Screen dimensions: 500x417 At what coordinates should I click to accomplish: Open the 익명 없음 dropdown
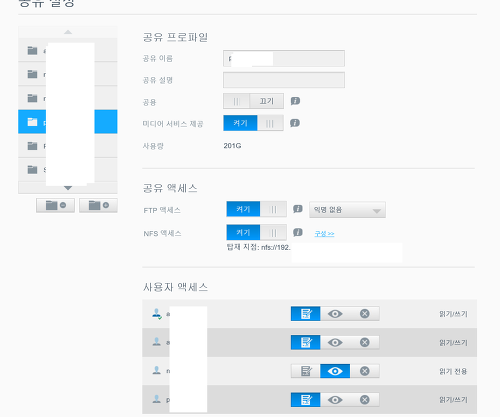(347, 210)
